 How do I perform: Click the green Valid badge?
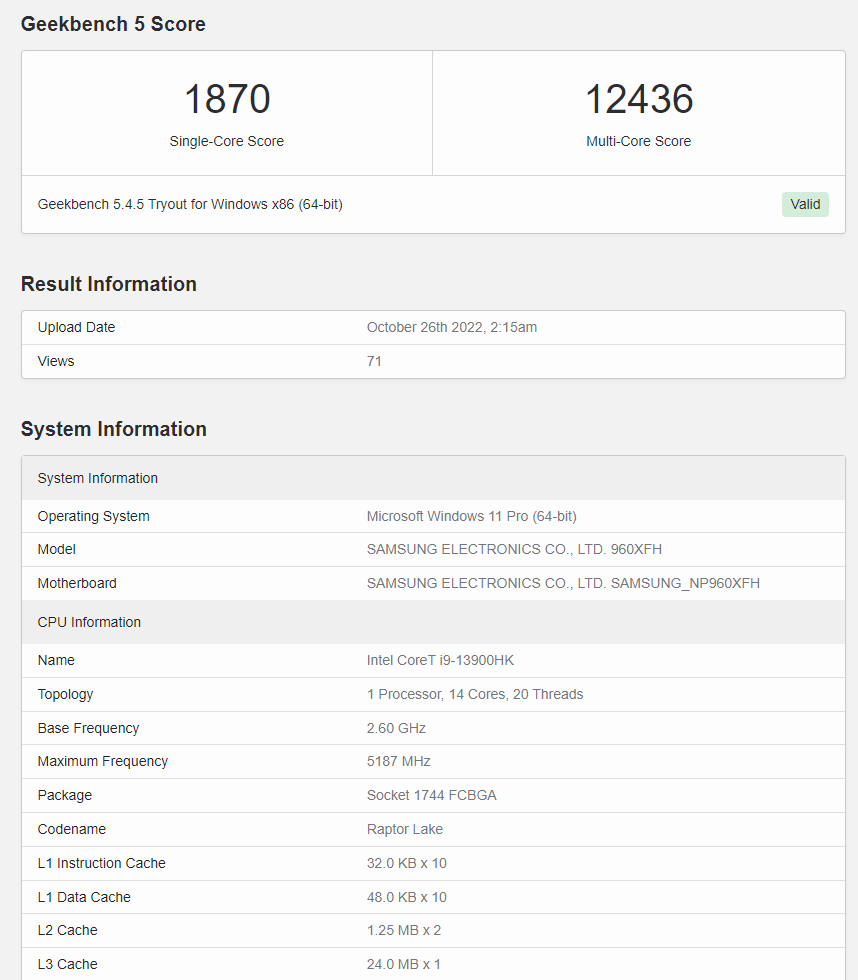pyautogui.click(x=805, y=204)
